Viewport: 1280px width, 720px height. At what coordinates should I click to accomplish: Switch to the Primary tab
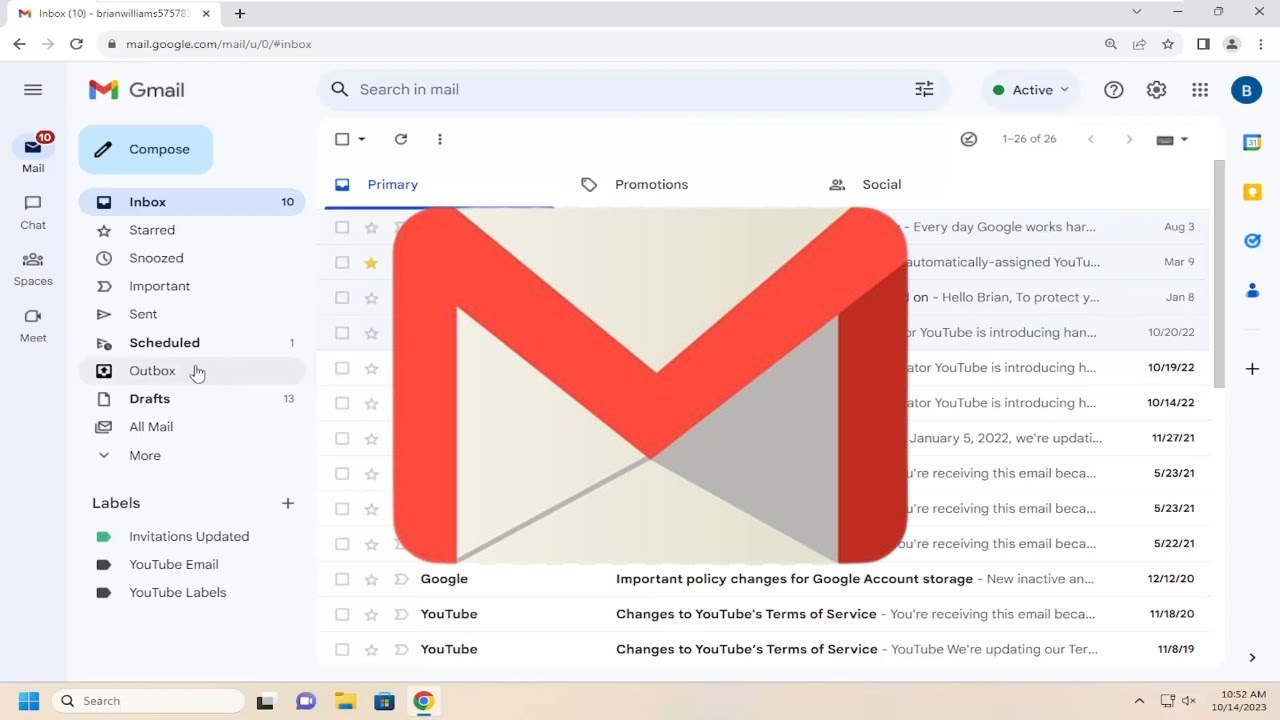440,184
